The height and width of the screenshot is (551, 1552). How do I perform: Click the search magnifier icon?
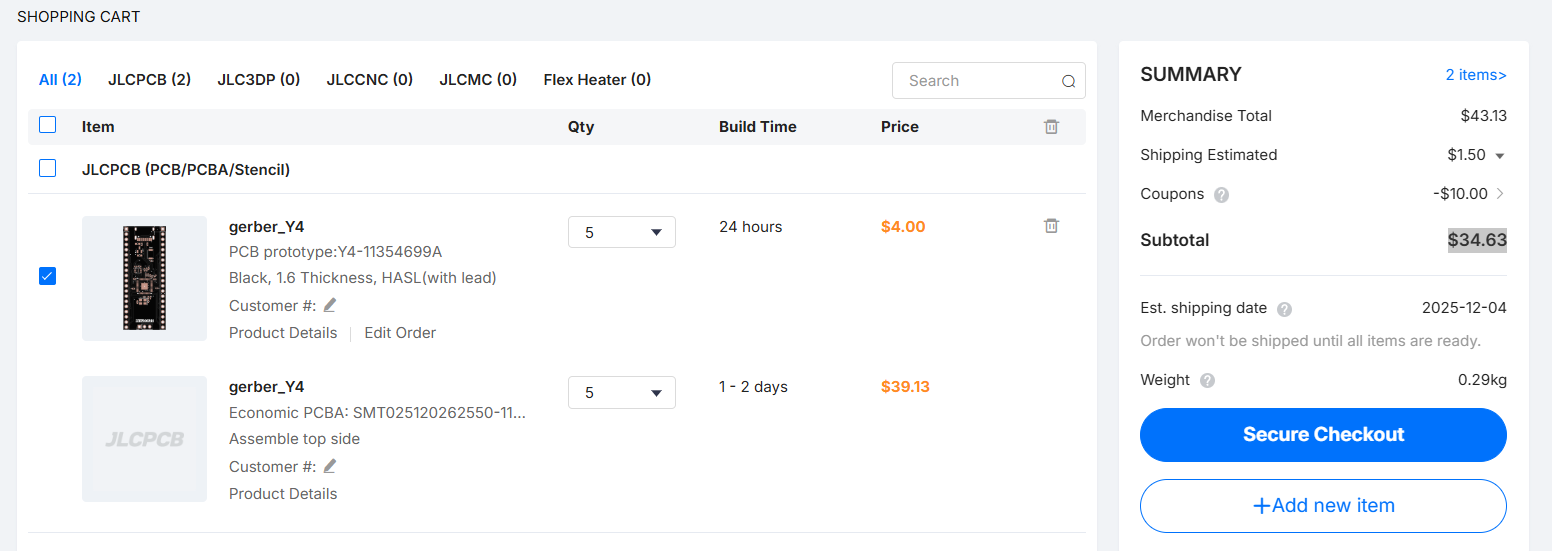click(x=1068, y=81)
